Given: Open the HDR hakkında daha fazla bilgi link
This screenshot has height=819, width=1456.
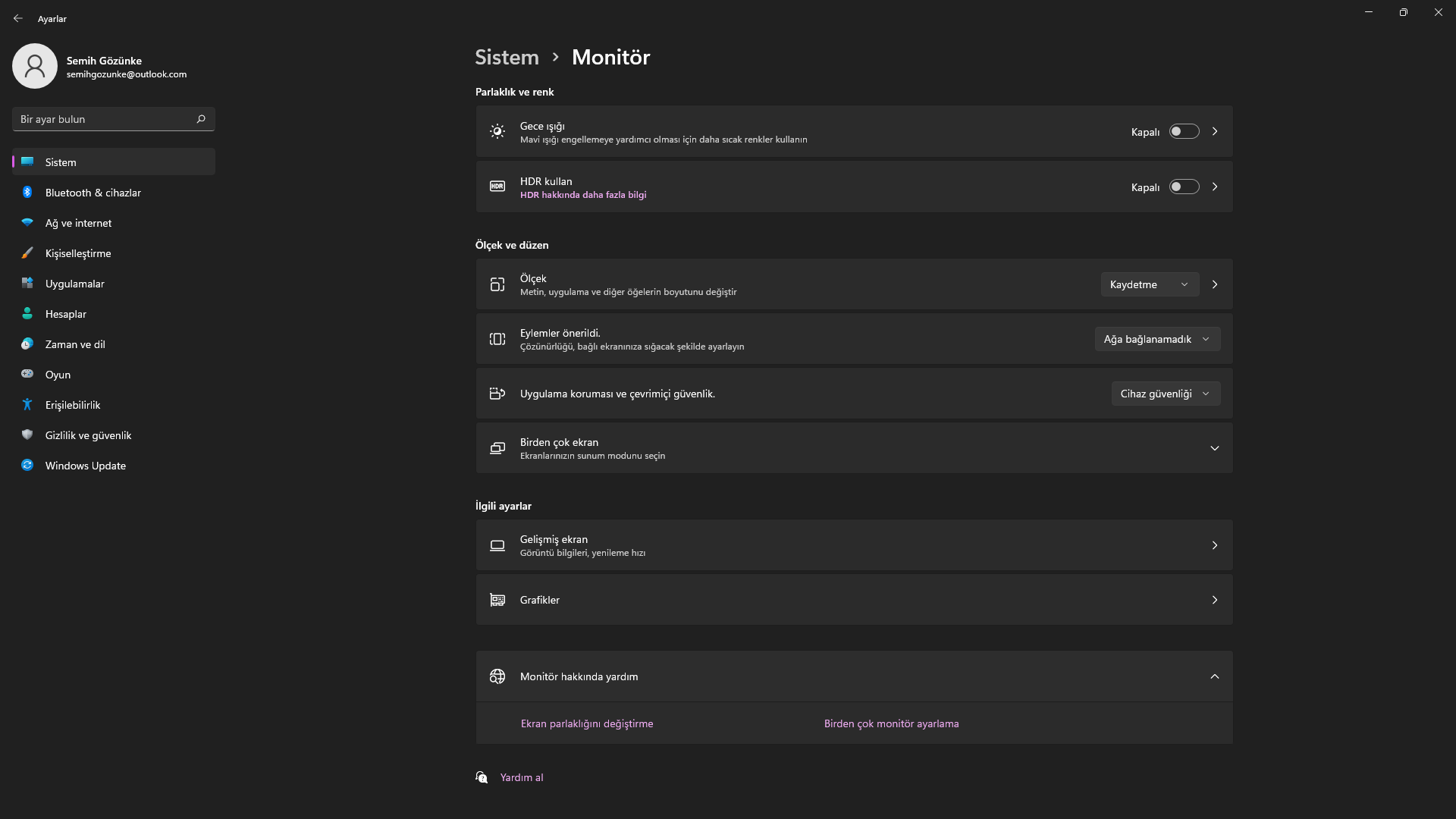Looking at the screenshot, I should click(583, 195).
